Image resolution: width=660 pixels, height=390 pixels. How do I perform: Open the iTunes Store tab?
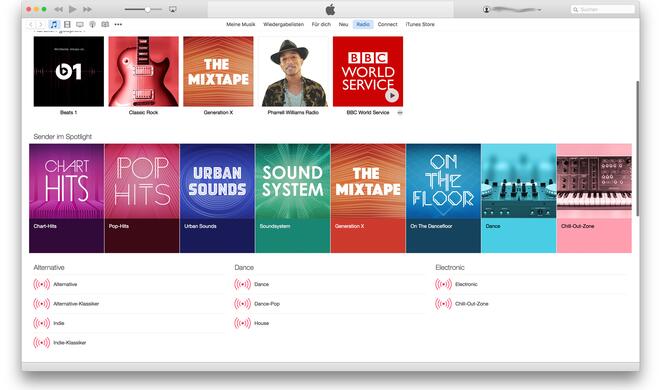(x=420, y=24)
